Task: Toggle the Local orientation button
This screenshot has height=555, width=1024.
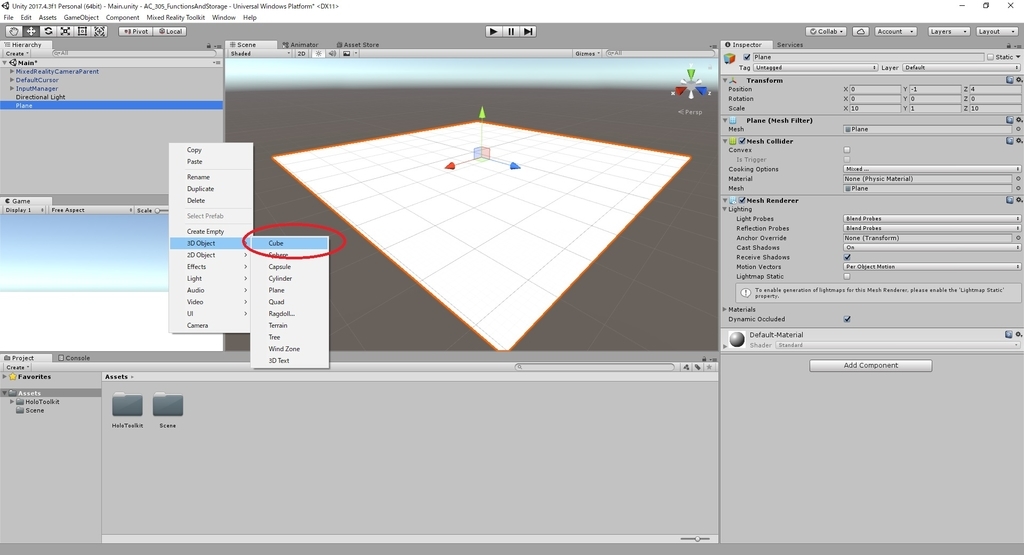Action: tap(170, 31)
